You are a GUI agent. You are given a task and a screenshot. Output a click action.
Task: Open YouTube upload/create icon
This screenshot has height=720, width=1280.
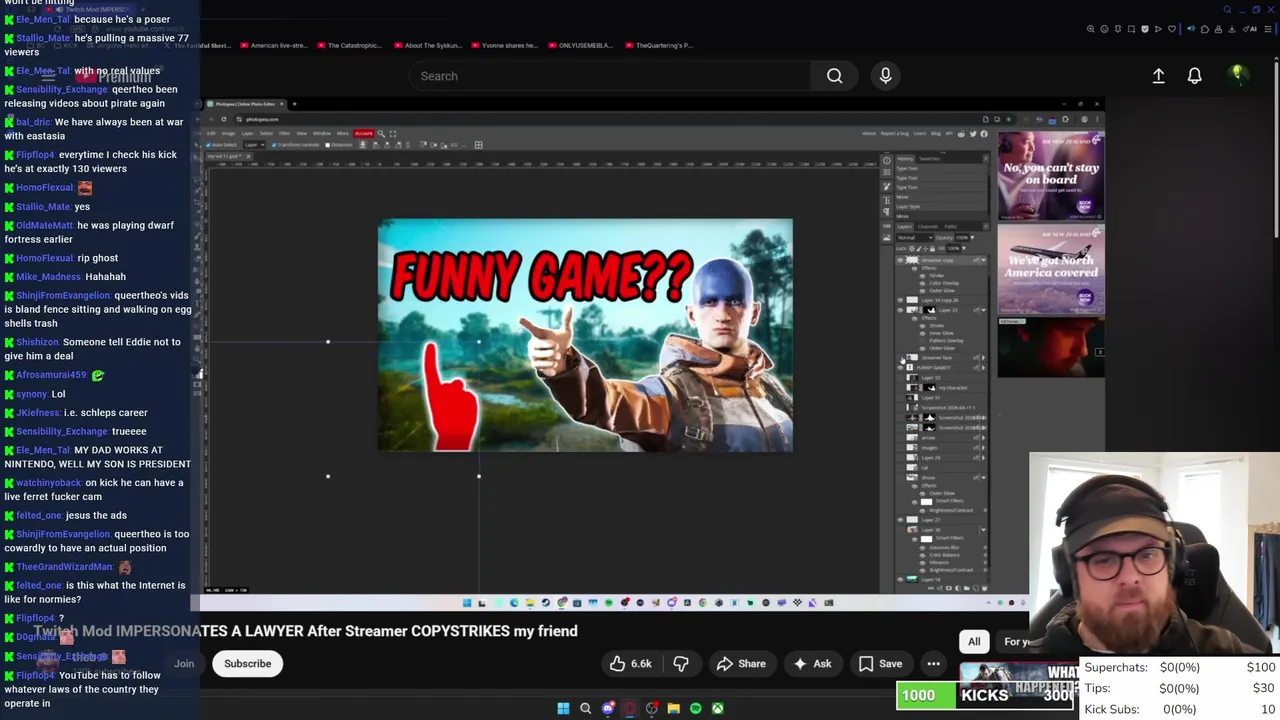[1158, 76]
